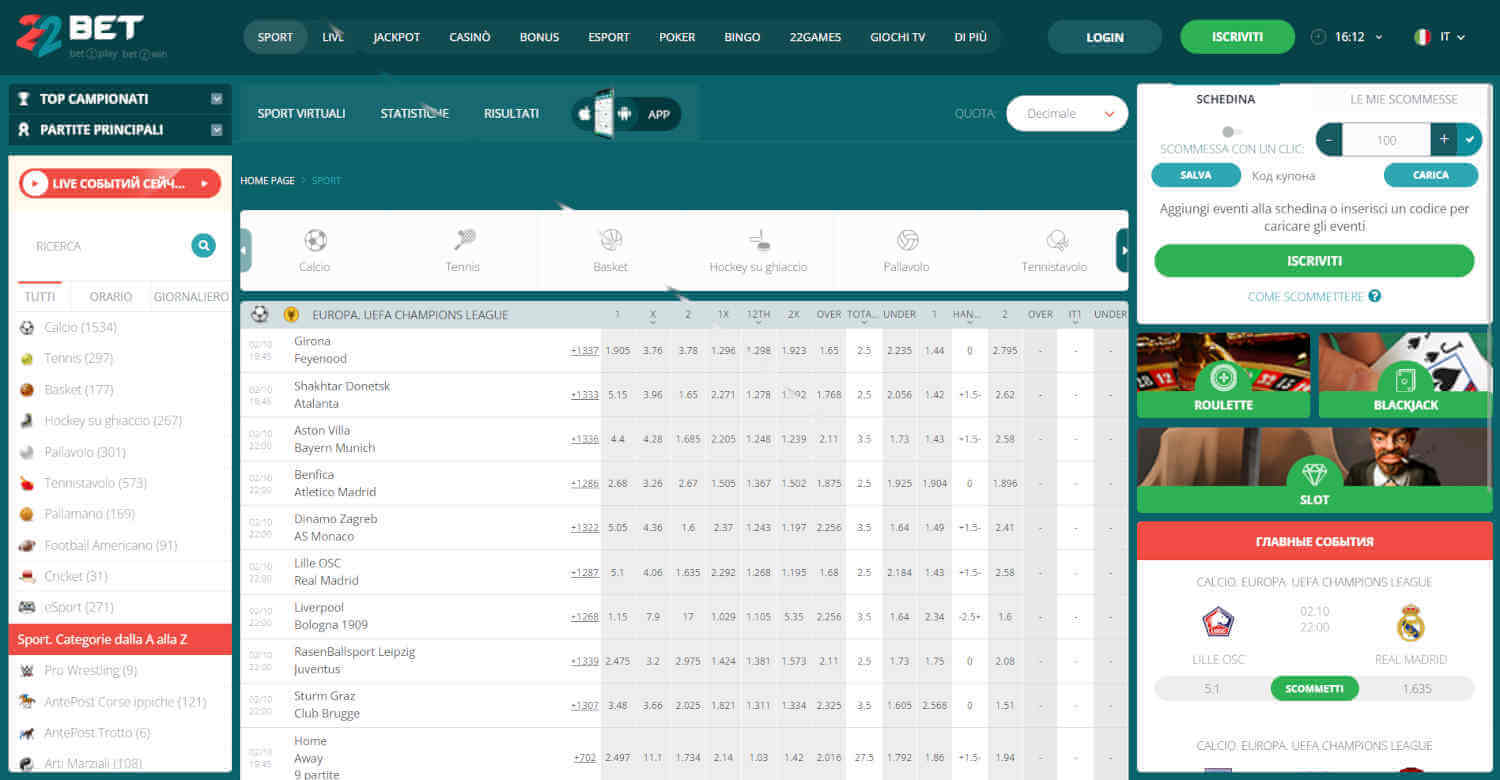Open the Europa UEFA Champions League header
1500x780 pixels.
[410, 315]
